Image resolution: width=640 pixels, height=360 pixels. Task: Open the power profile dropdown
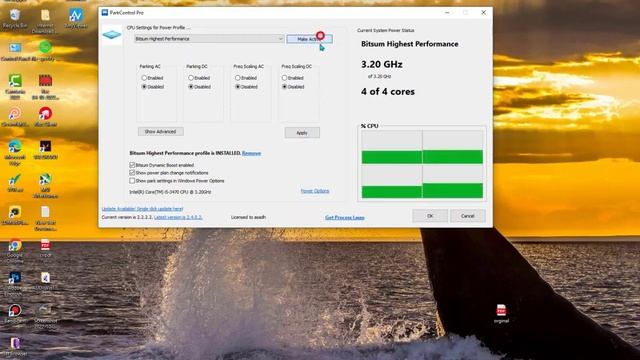(209, 39)
